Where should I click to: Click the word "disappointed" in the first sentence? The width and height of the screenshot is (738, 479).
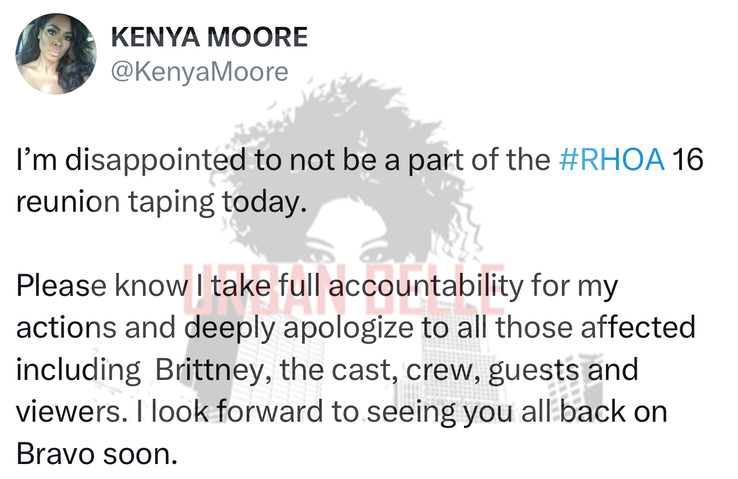pos(155,160)
